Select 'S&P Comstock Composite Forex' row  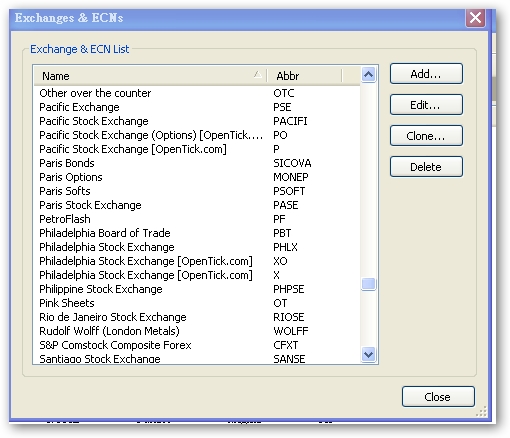coord(197,345)
